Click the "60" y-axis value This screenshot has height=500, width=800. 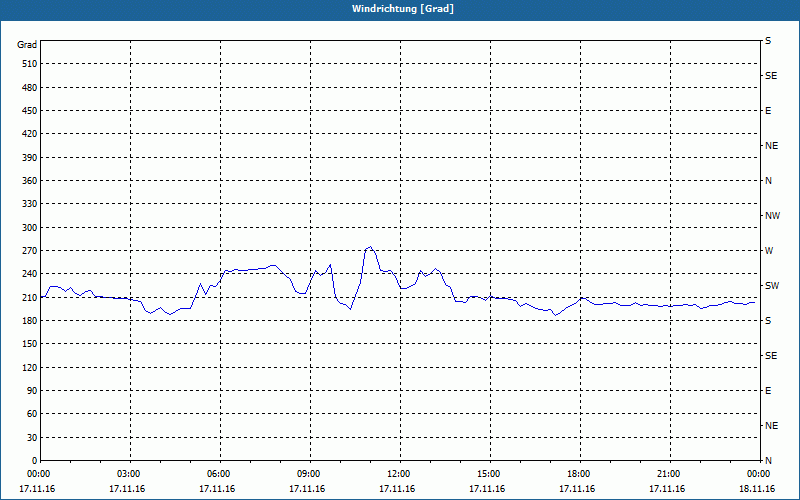tap(32, 414)
